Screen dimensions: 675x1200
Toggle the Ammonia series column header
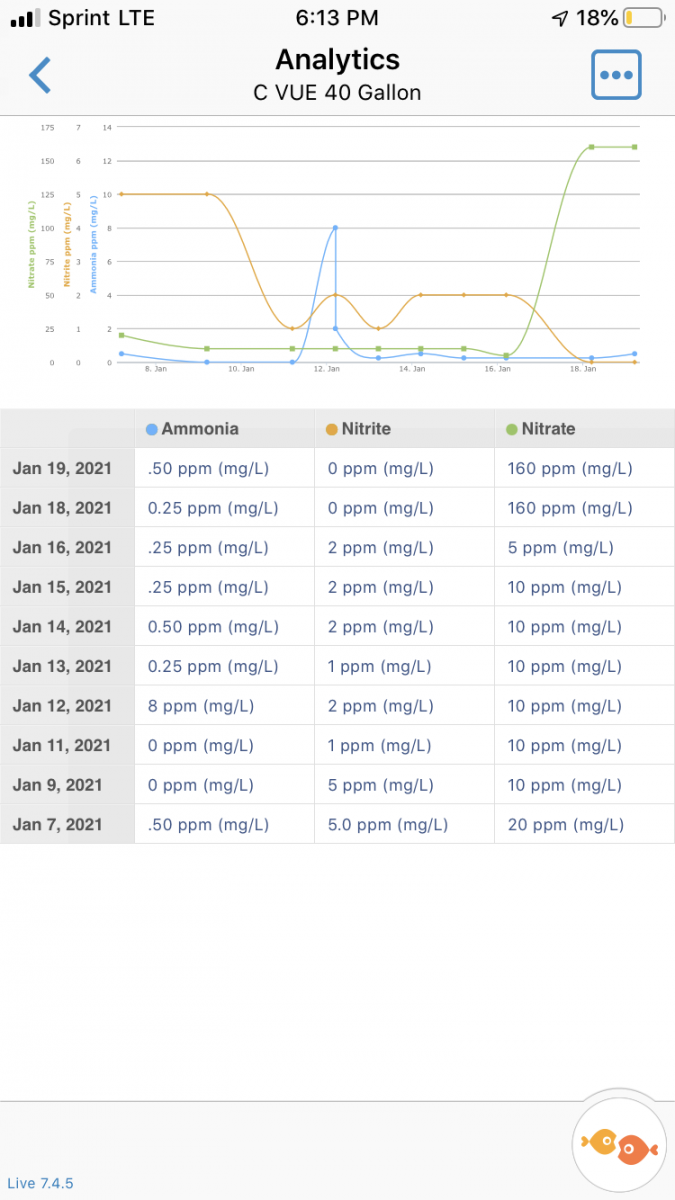(200, 429)
